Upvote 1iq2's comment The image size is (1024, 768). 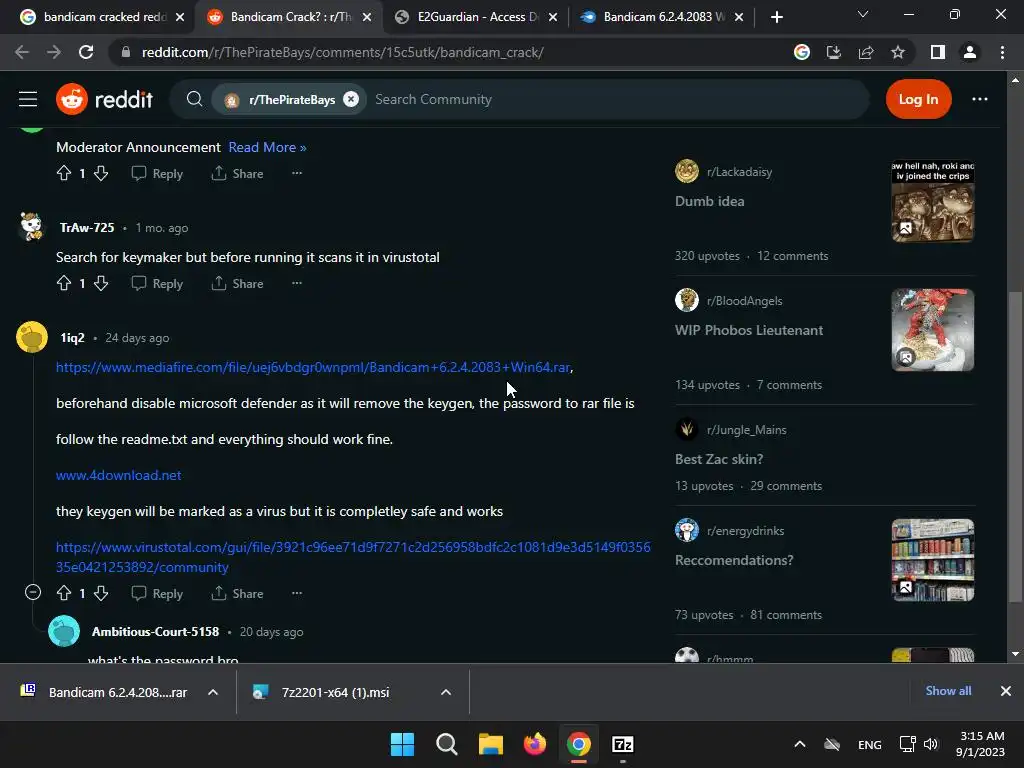click(64, 593)
